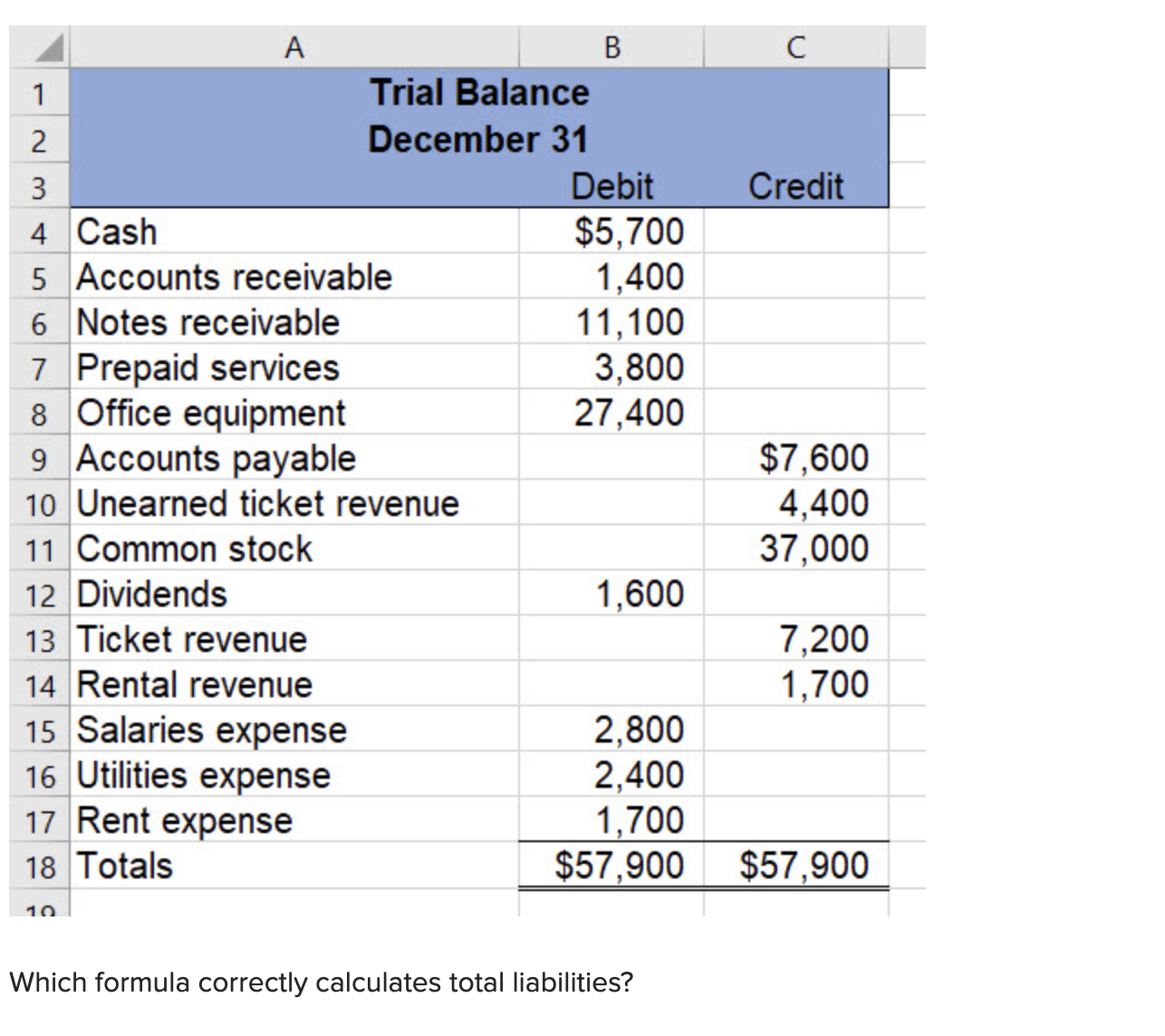Select the Credit header cell
This screenshot has width=1165, height=1036.
coord(795,187)
